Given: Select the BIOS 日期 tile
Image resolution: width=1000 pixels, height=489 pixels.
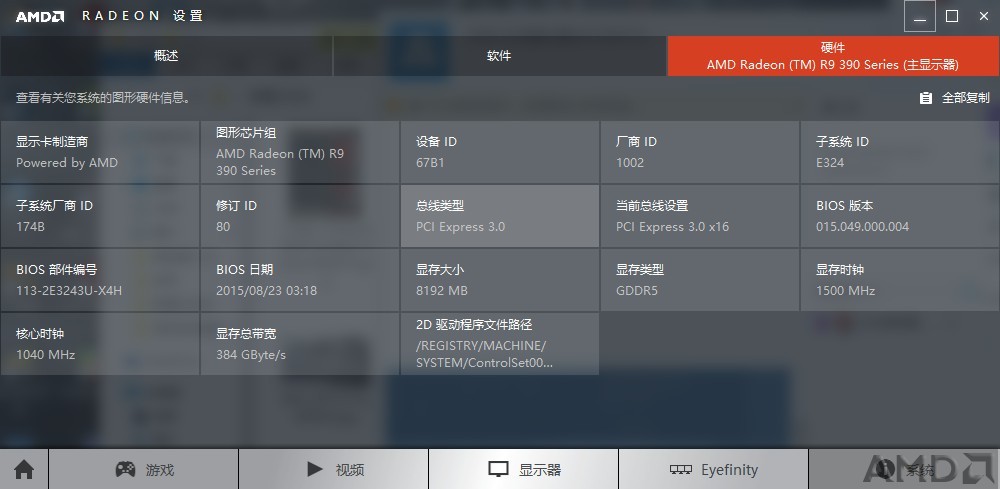Looking at the screenshot, I should (300, 280).
